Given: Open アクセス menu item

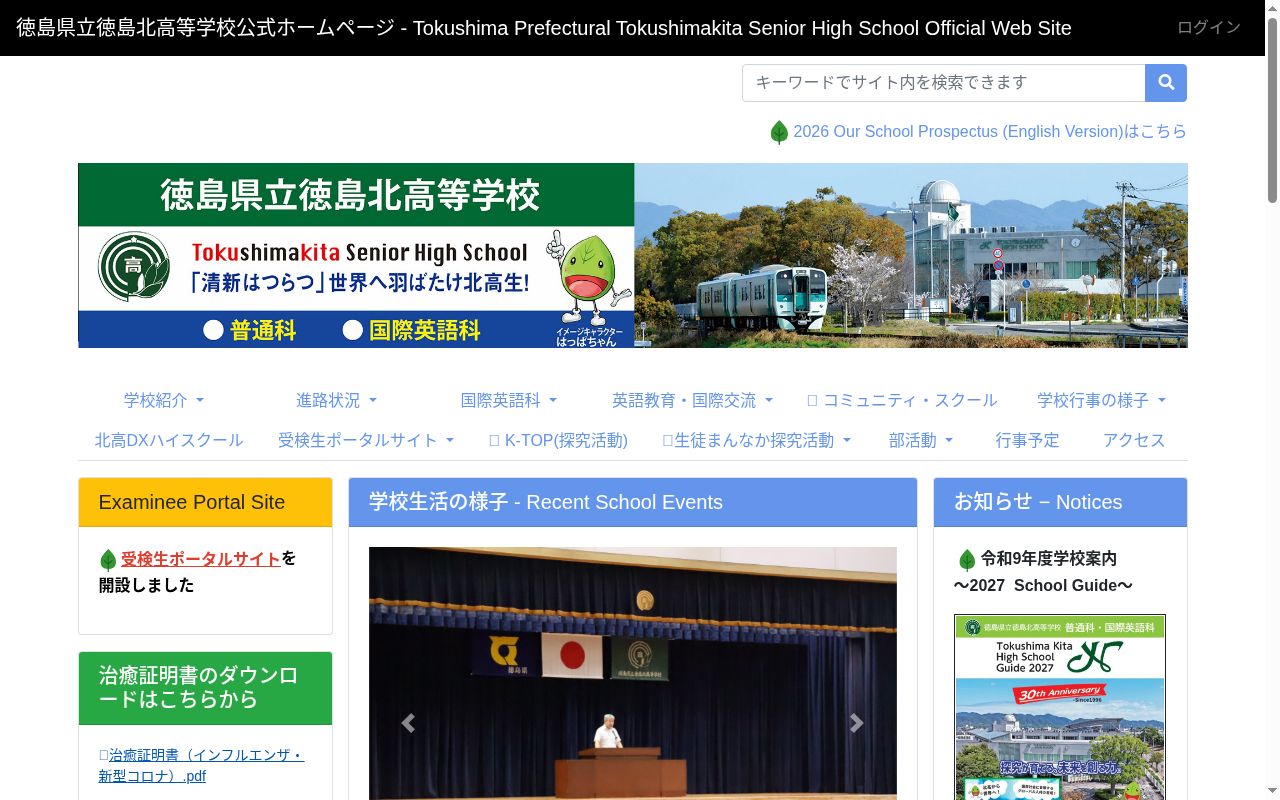Looking at the screenshot, I should pyautogui.click(x=1134, y=440).
